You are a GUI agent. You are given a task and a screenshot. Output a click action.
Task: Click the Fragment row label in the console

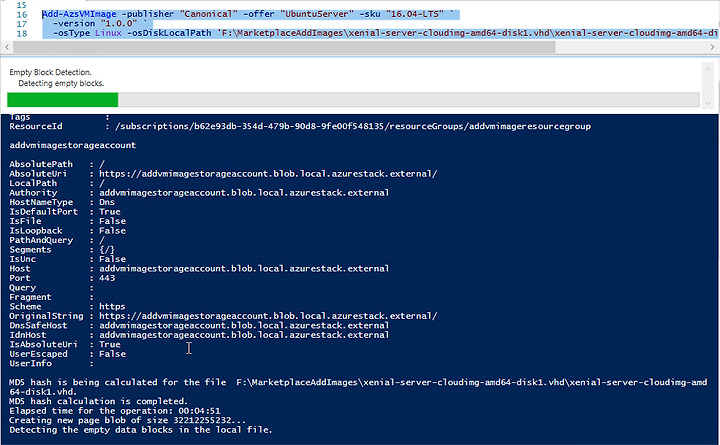pyautogui.click(x=30, y=297)
